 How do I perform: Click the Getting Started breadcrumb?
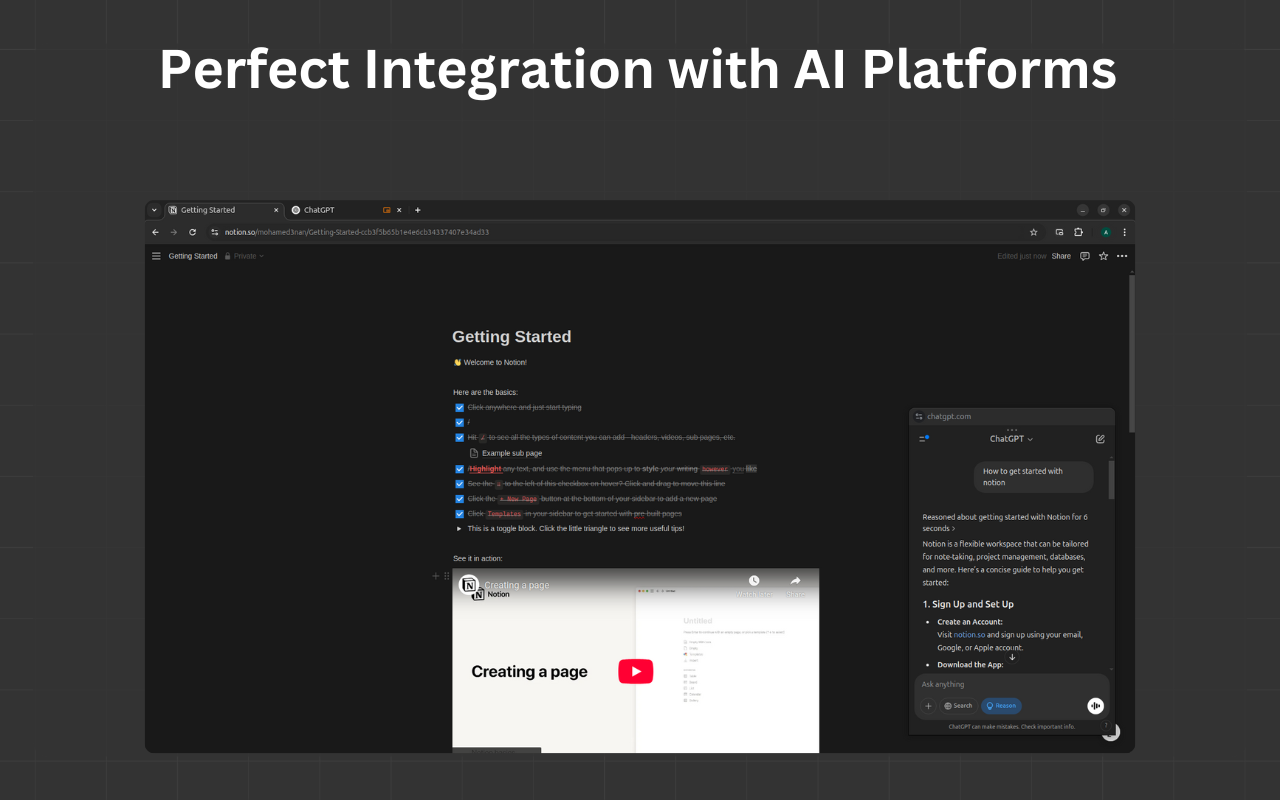point(193,256)
